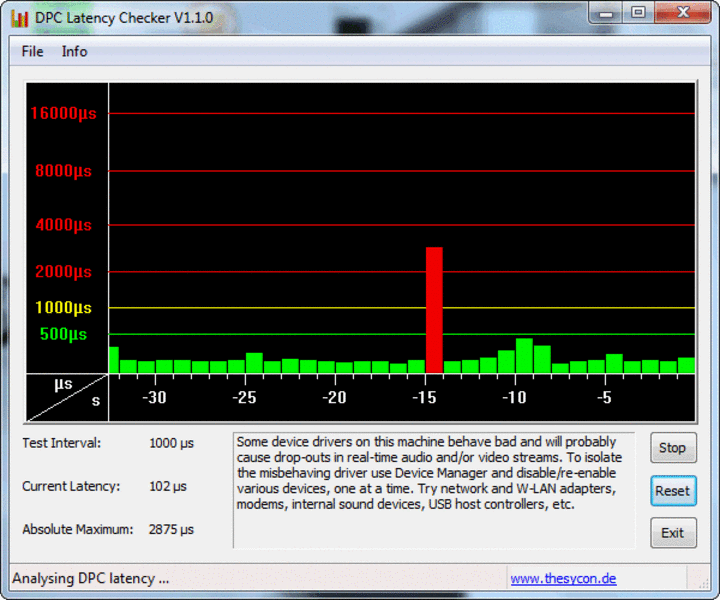Click the 2000µs axis label
This screenshot has height=600, width=720.
point(63,272)
